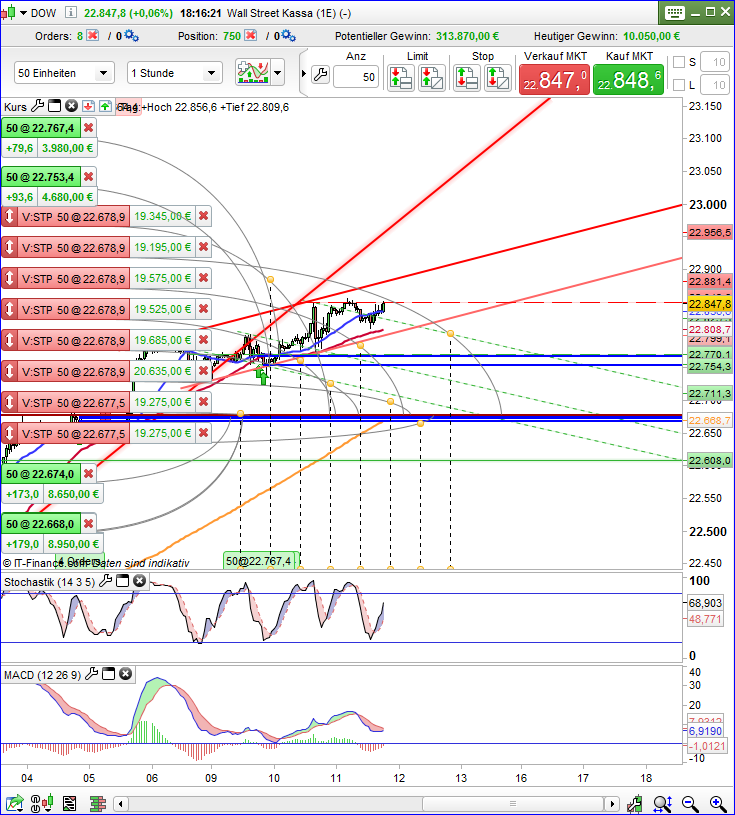Click the 4 Orders label at chart bottom
The image size is (735, 815).
tap(80, 561)
